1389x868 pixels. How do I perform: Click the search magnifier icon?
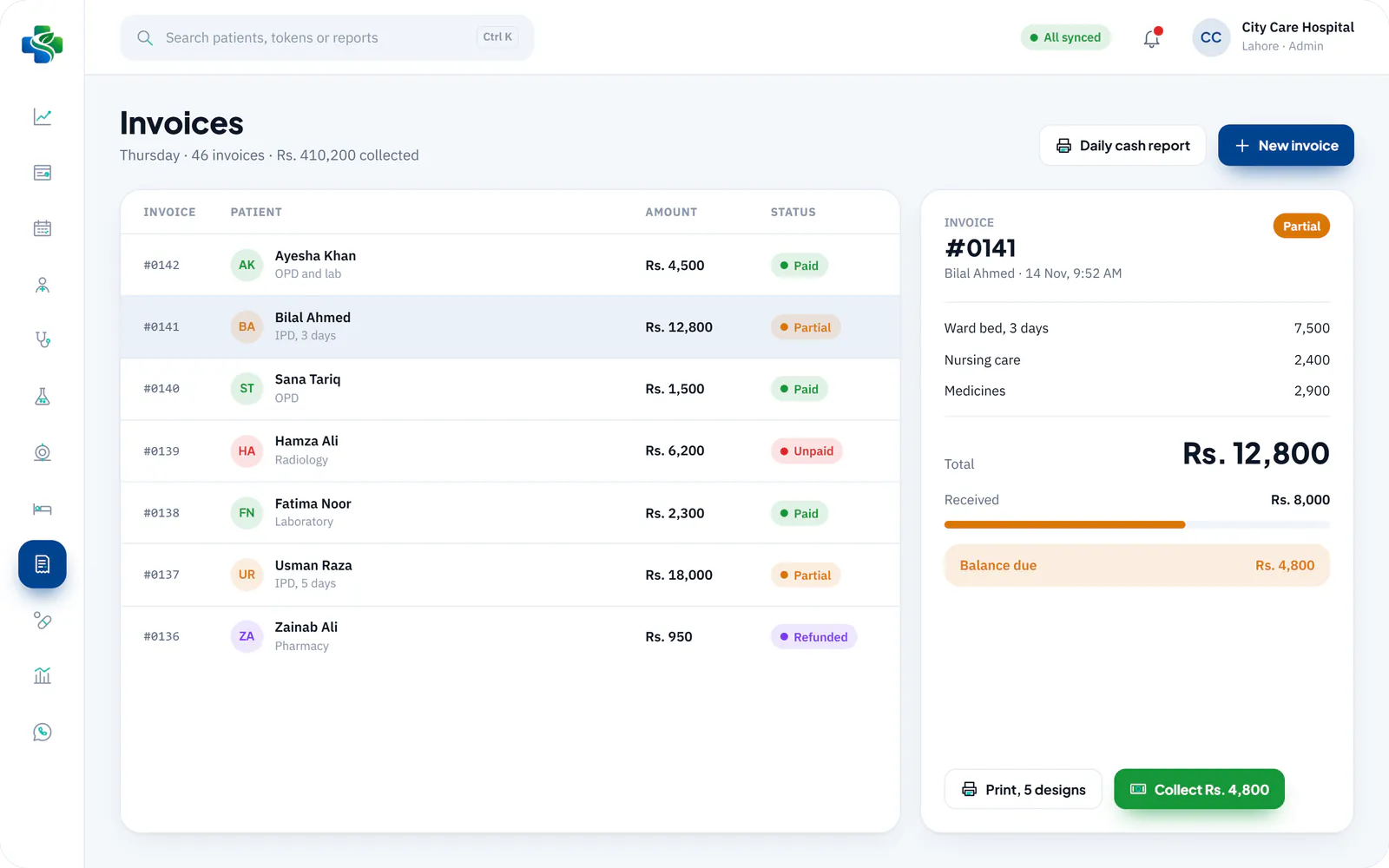pos(145,38)
